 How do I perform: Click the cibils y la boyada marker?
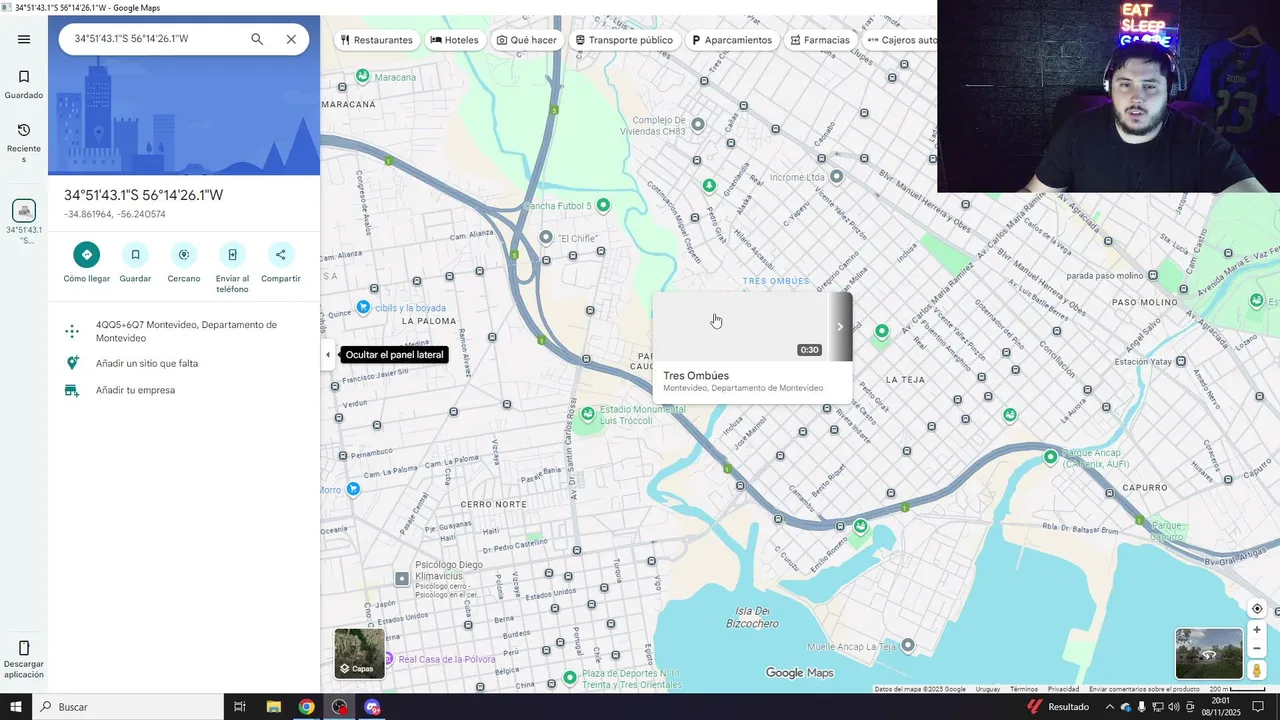(363, 307)
